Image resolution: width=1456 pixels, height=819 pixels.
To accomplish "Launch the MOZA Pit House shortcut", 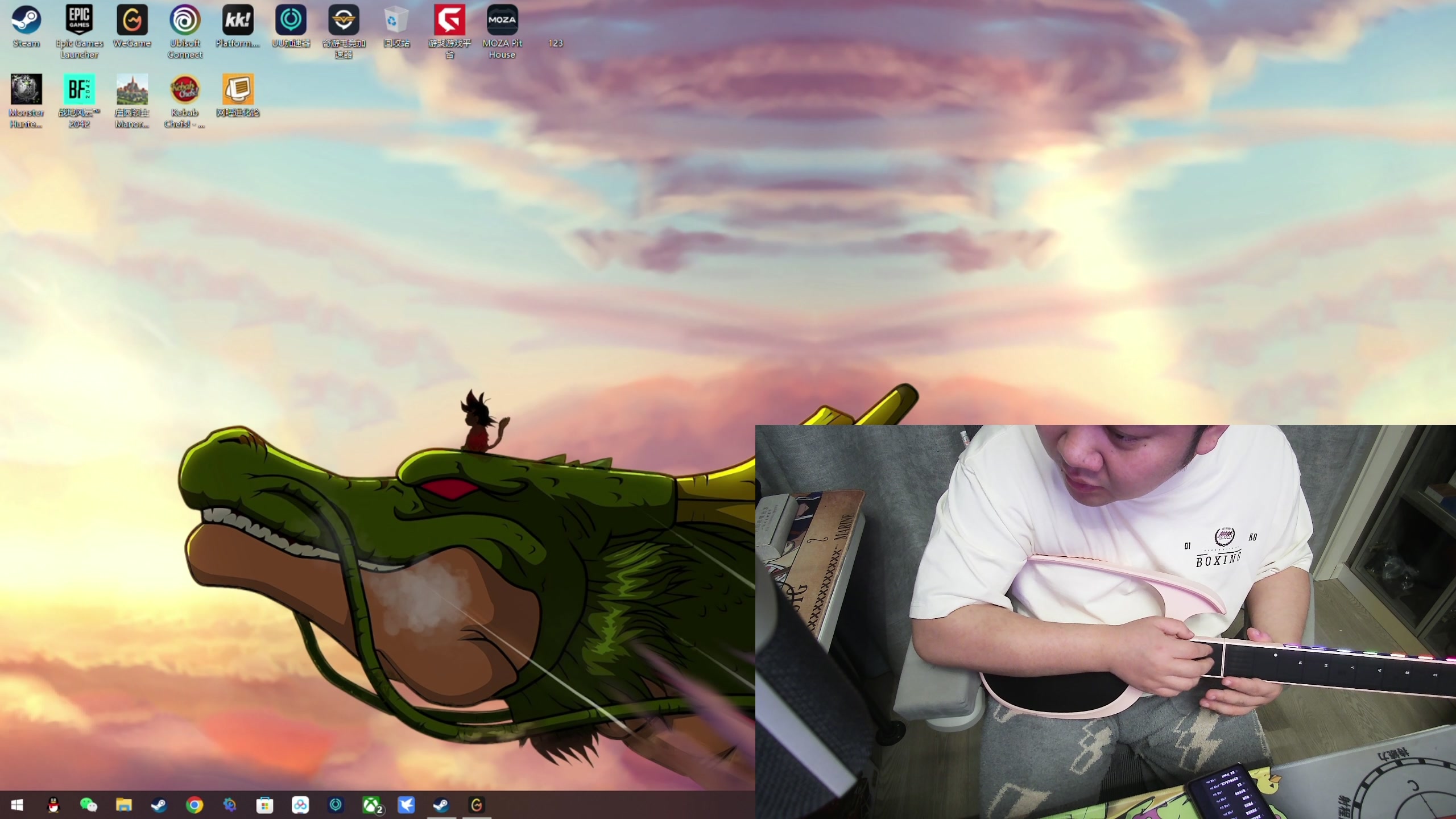I will [x=502, y=21].
